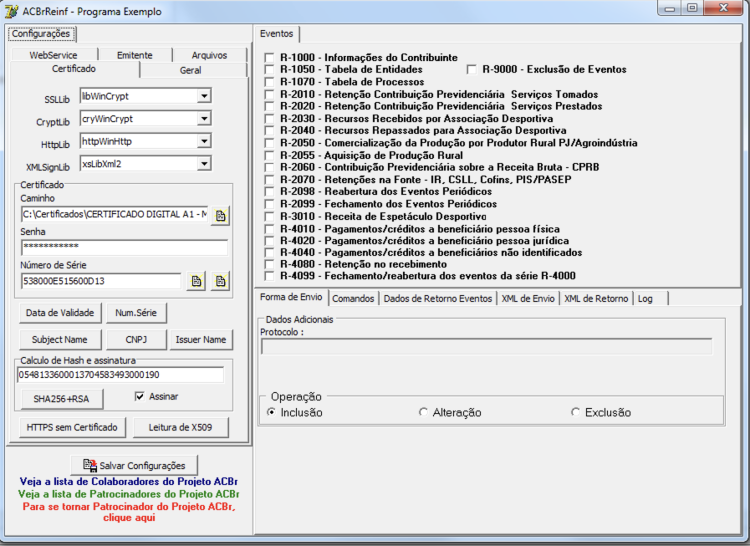This screenshot has width=750, height=546.
Task: Click the Protocolo text field
Action: click(486, 346)
